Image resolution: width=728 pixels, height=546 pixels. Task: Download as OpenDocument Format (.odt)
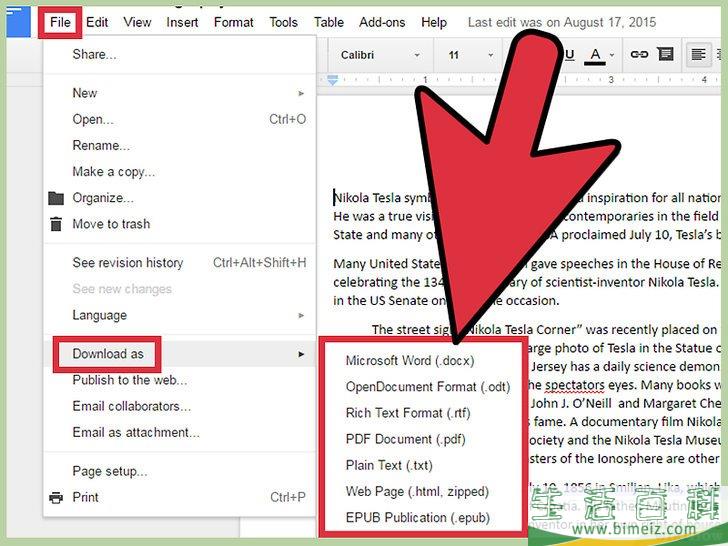pos(428,387)
